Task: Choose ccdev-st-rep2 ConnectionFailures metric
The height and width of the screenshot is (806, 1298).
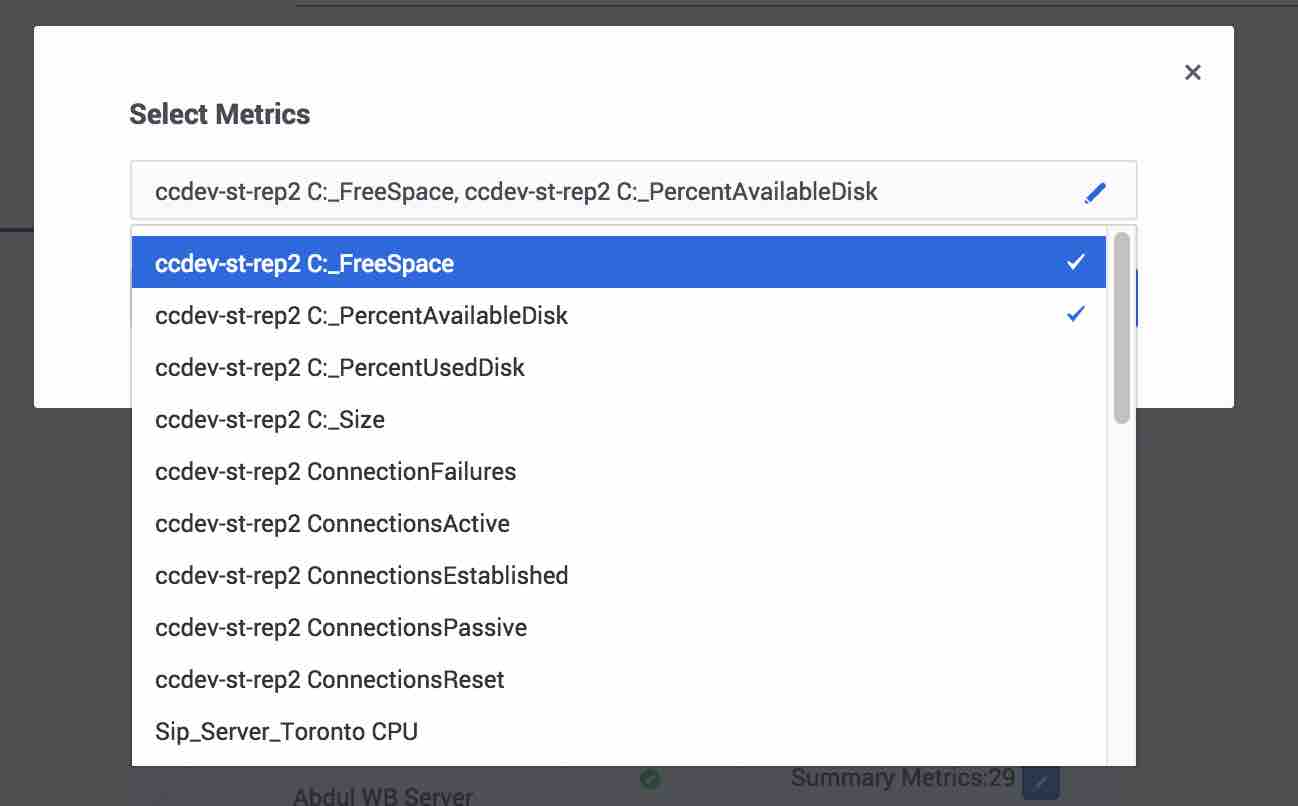Action: [336, 471]
